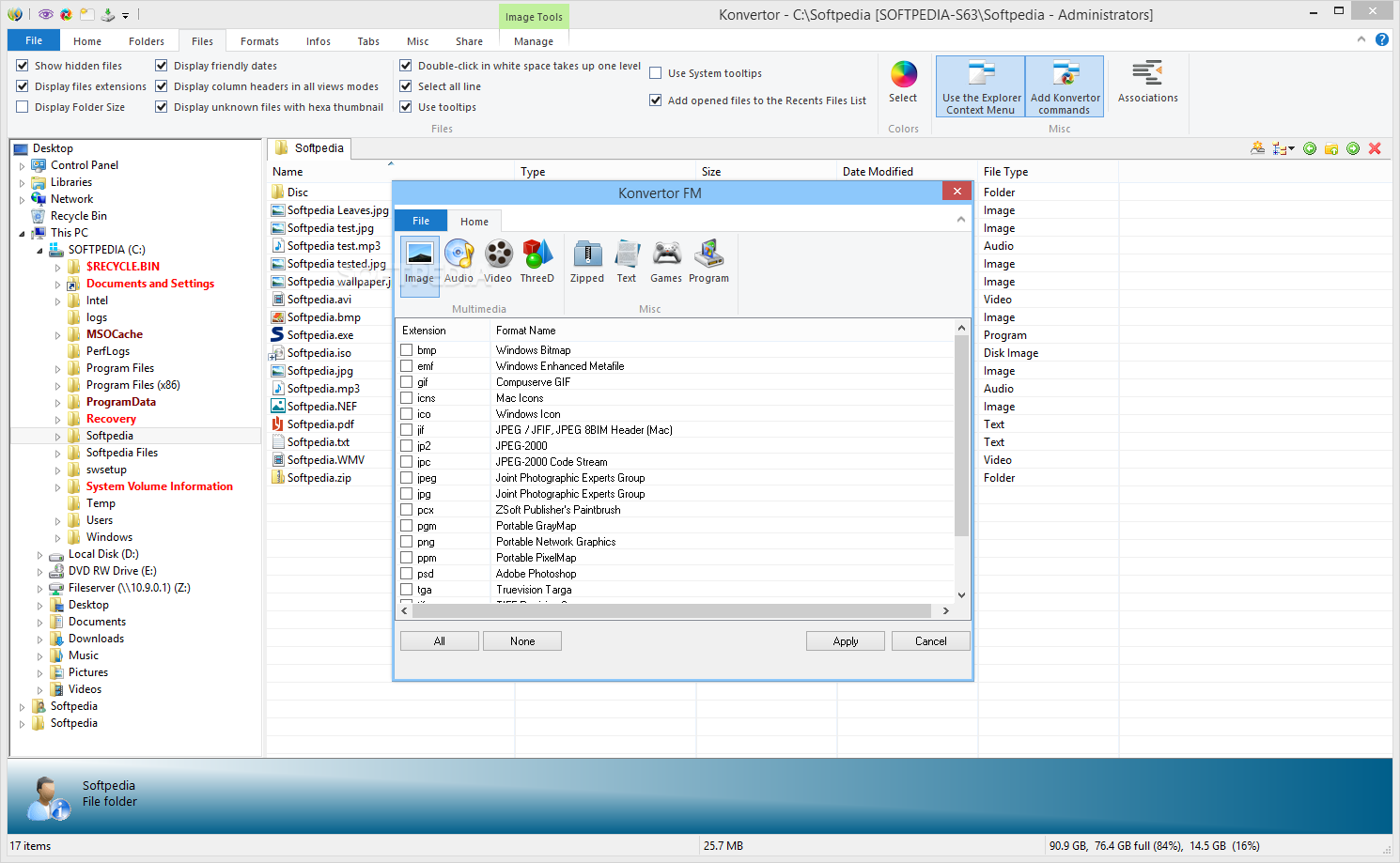The height and width of the screenshot is (863, 1400).
Task: Toggle Display column headers in all views modes
Action: tap(162, 86)
